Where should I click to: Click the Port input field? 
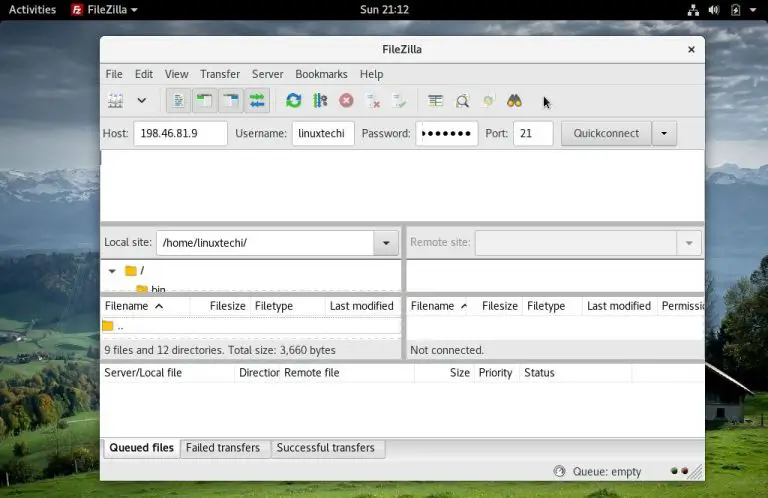[533, 133]
